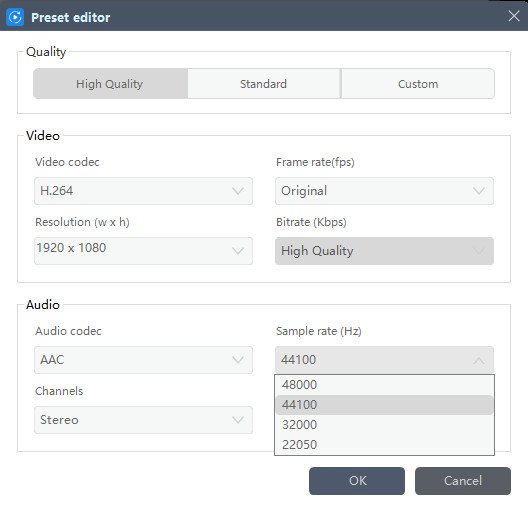Open the Resolution 1920 x 1080 dropdown

click(x=143, y=251)
